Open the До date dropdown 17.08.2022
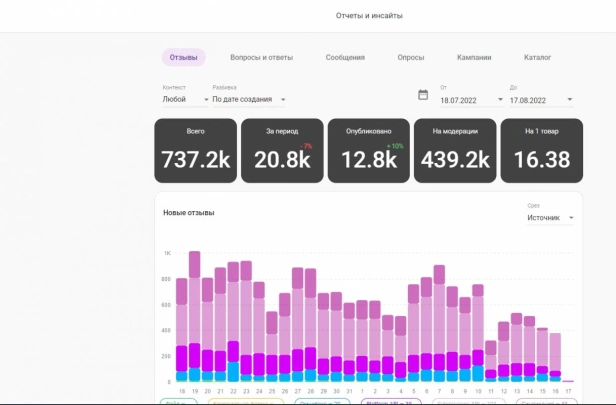 click(541, 100)
